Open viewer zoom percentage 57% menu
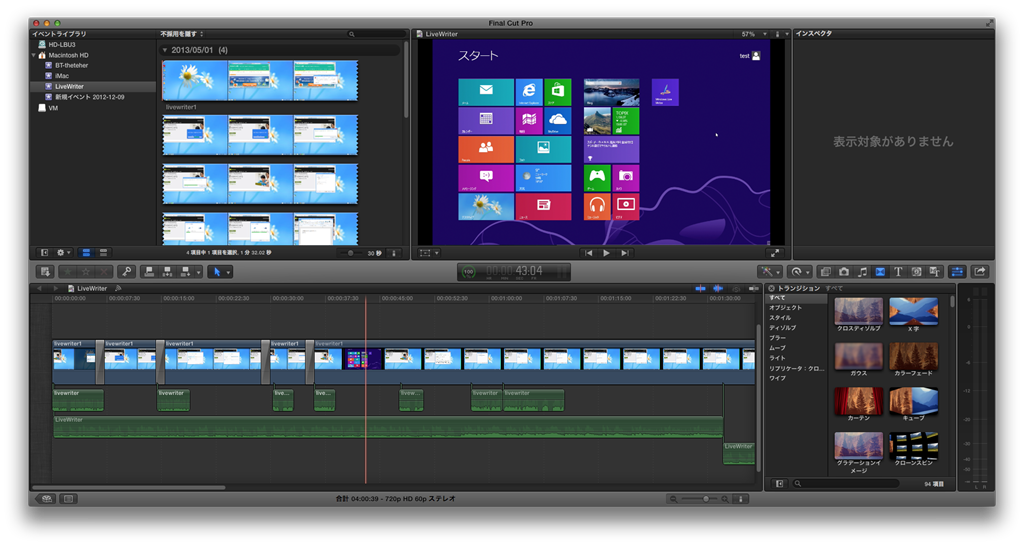 [754, 34]
